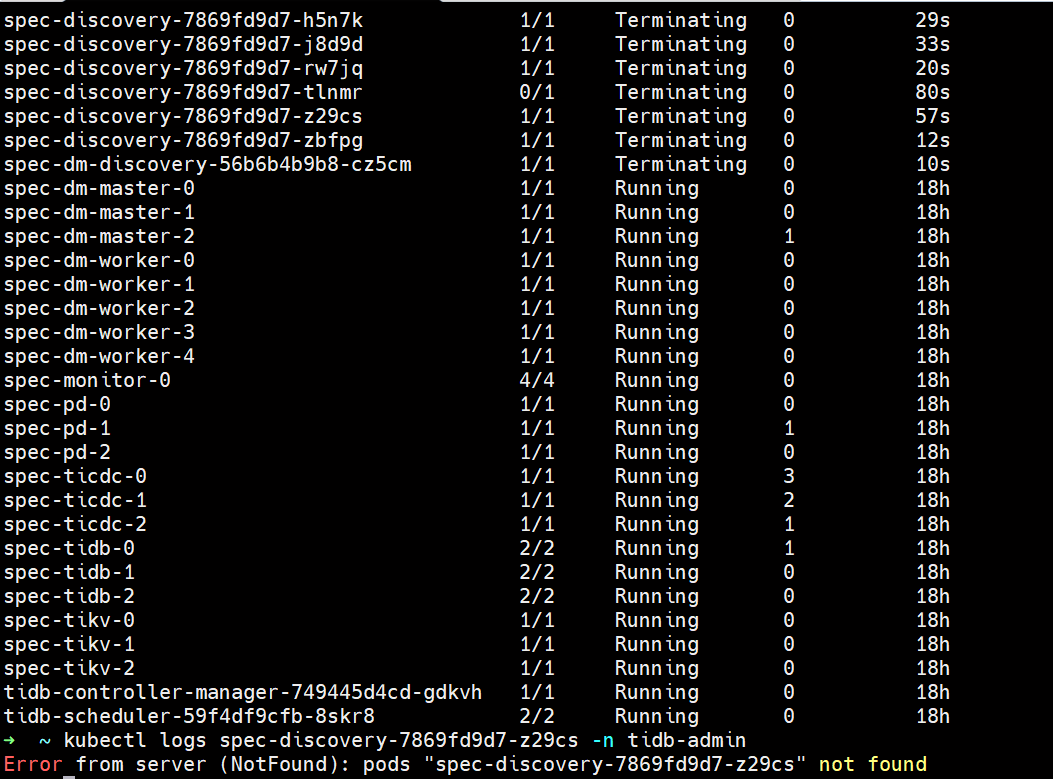1053x779 pixels.
Task: Select spec-dm-worker-2 pod name
Action: click(x=99, y=309)
